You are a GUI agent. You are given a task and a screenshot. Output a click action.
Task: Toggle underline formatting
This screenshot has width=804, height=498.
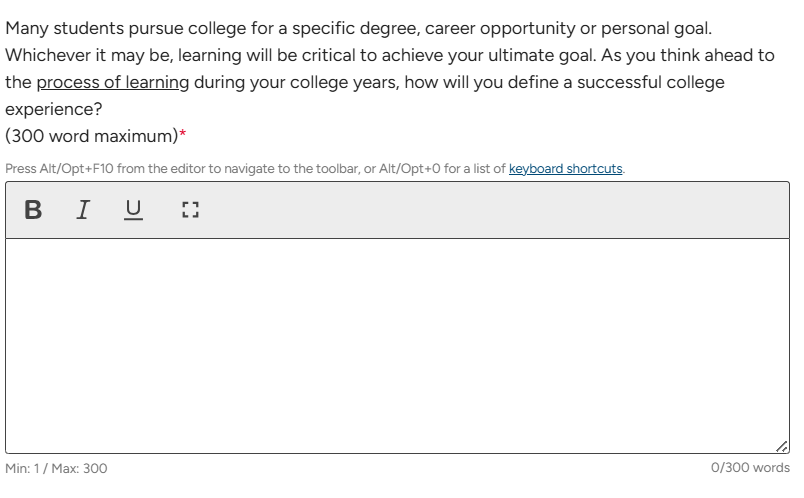pyautogui.click(x=134, y=210)
